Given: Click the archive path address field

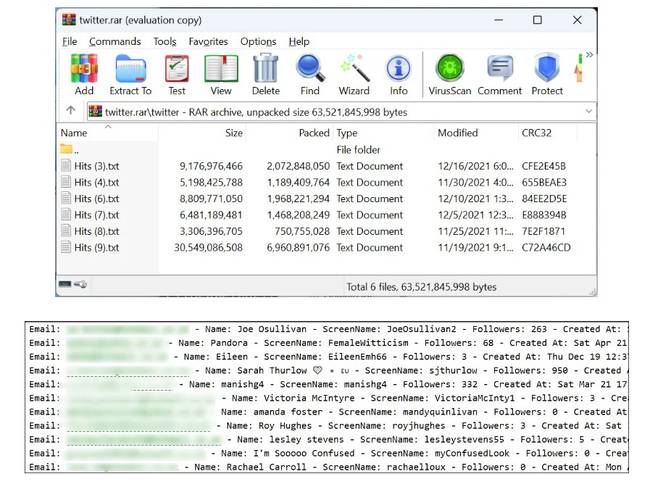Looking at the screenshot, I should (x=342, y=112).
